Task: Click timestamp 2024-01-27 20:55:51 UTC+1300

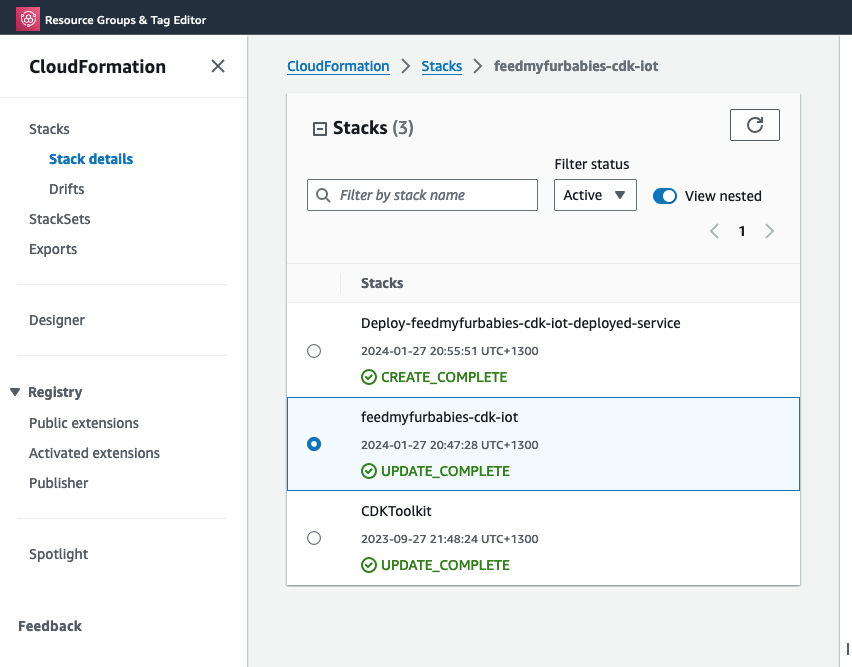Action: pos(450,351)
